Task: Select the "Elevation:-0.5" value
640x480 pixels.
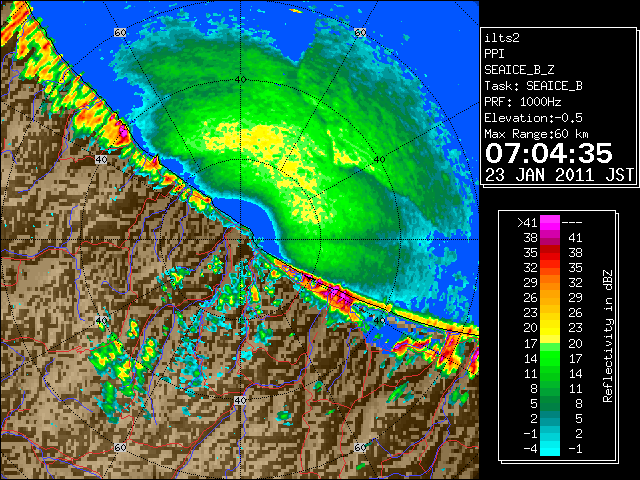Action: coord(533,118)
